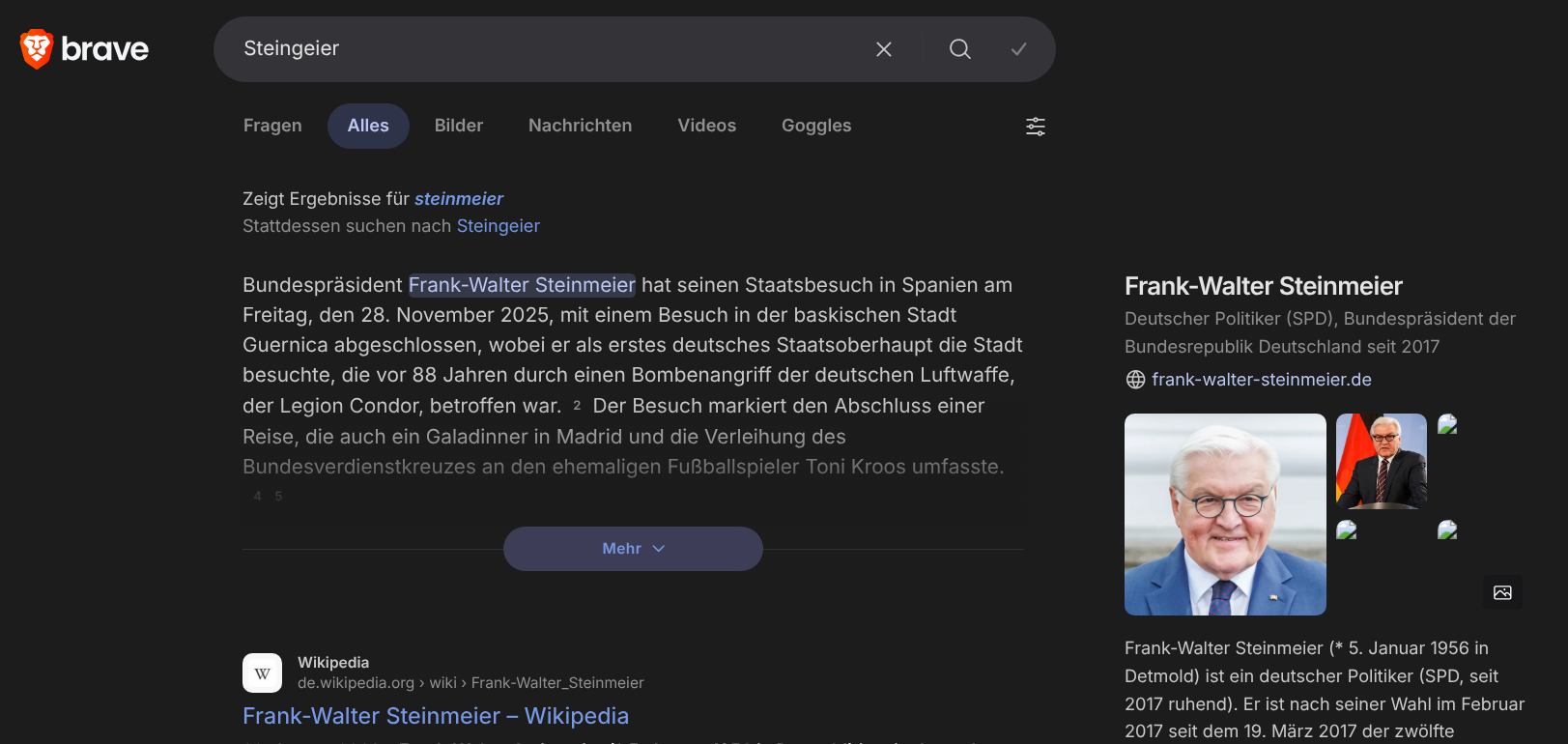
Task: Click the Brave lion logo
Action: click(37, 48)
